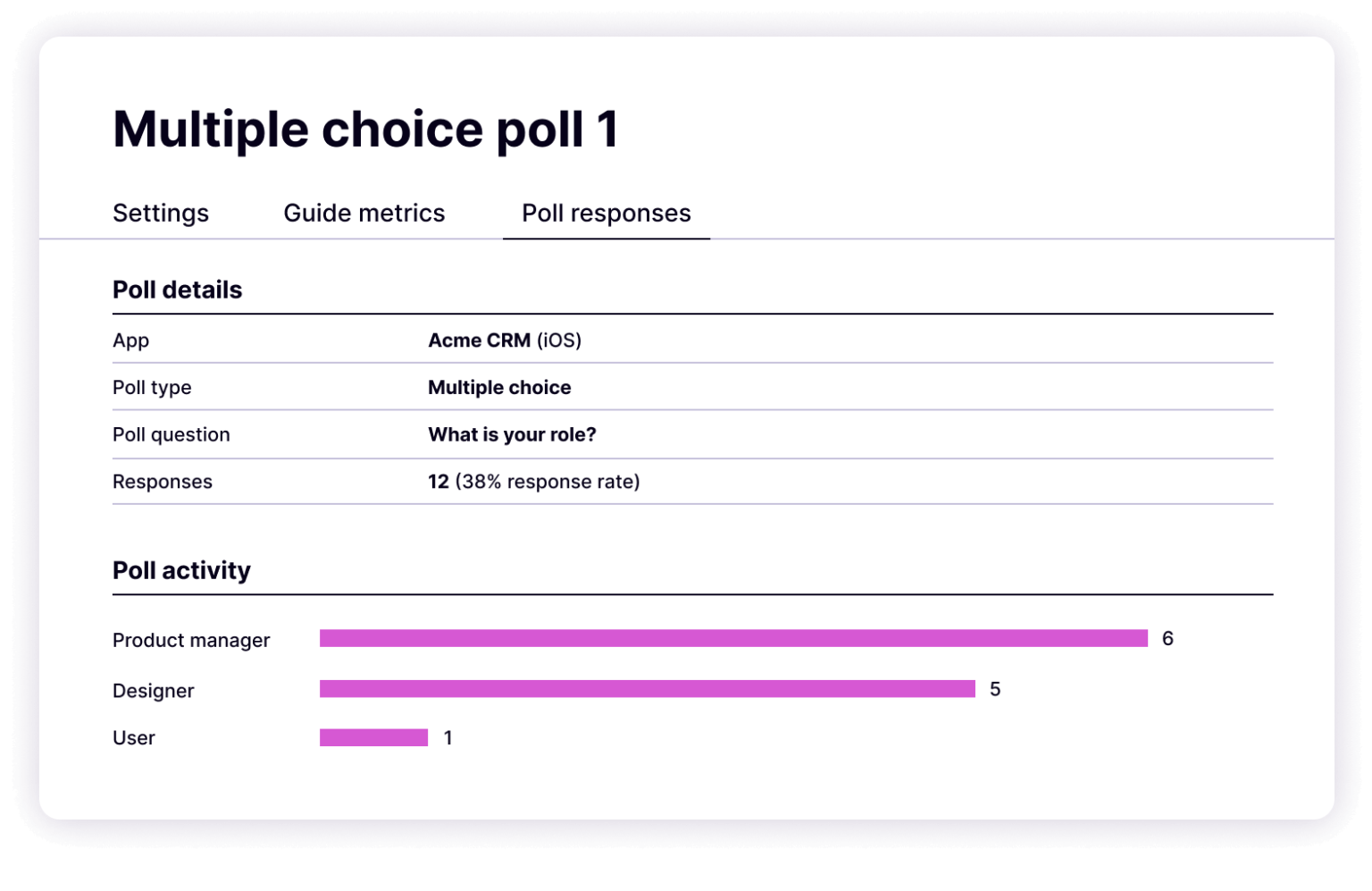Click the poll question What is your role?

click(511, 434)
